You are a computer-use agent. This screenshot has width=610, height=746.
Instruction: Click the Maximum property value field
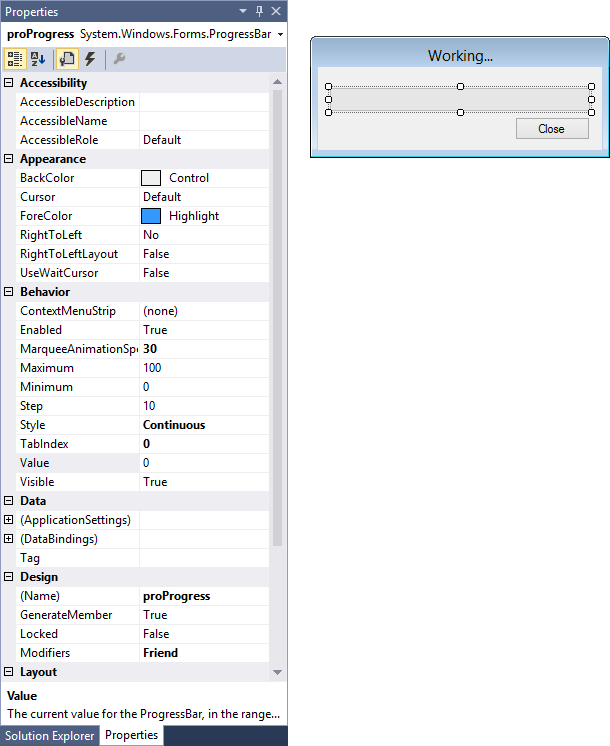point(205,368)
